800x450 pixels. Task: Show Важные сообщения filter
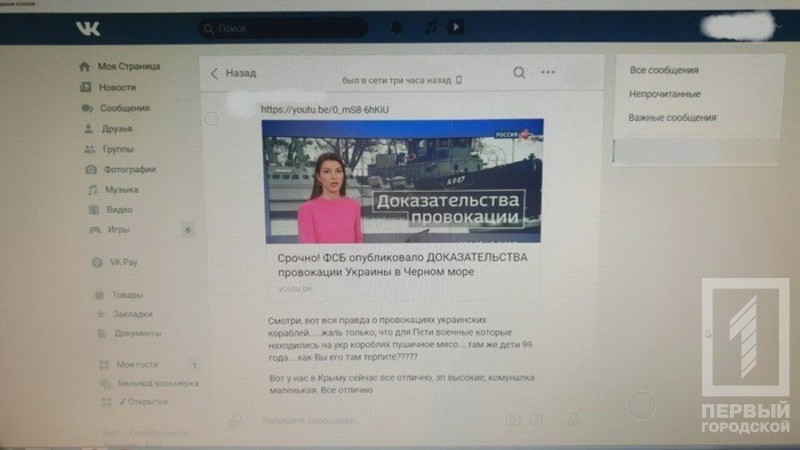tap(672, 118)
